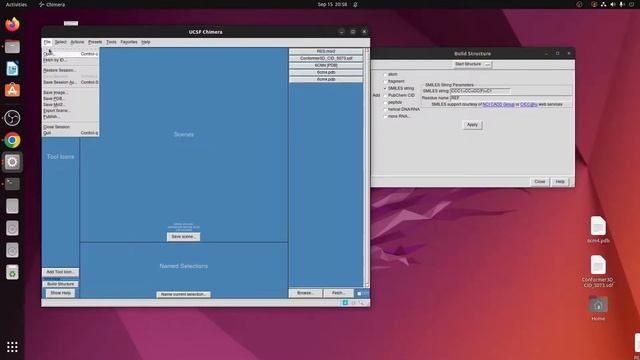Open the Presets menu

pyautogui.click(x=95, y=42)
